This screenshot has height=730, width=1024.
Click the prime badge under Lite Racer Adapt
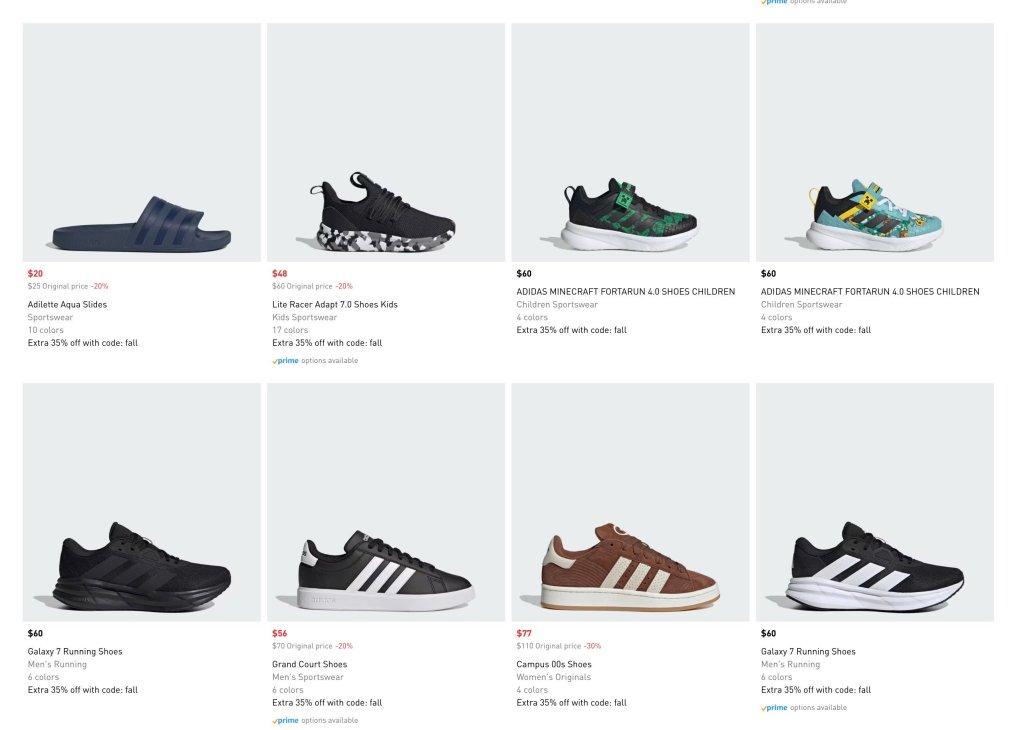click(286, 361)
